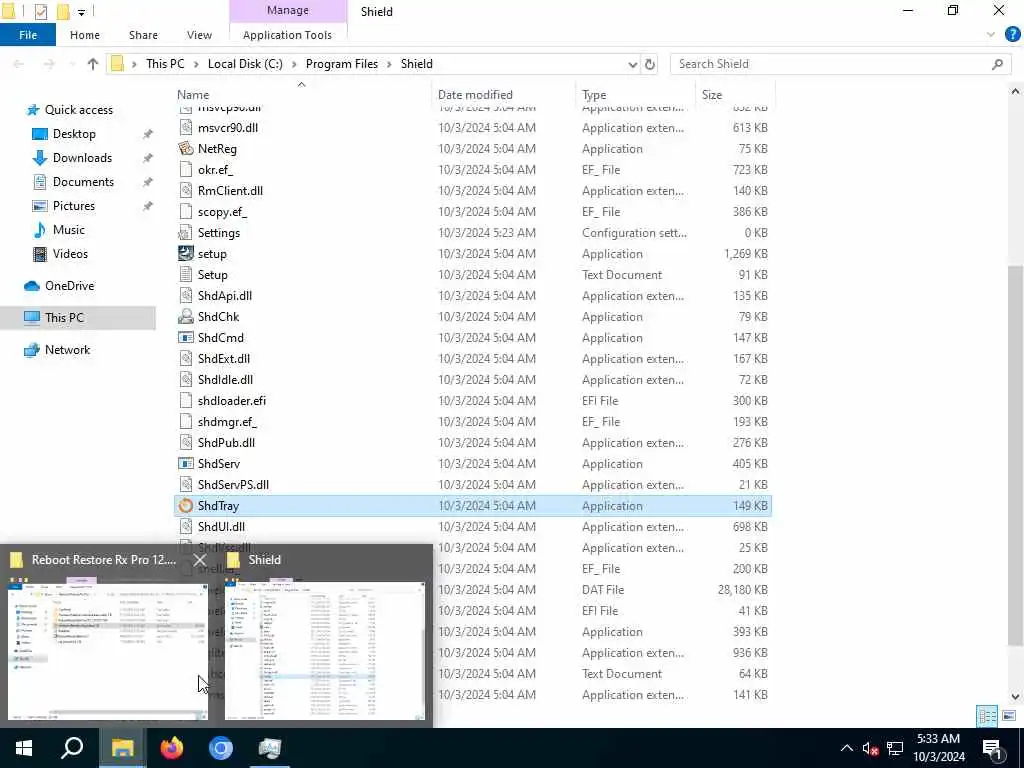This screenshot has width=1024, height=768.
Task: Refresh the Shield folder view
Action: (650, 64)
